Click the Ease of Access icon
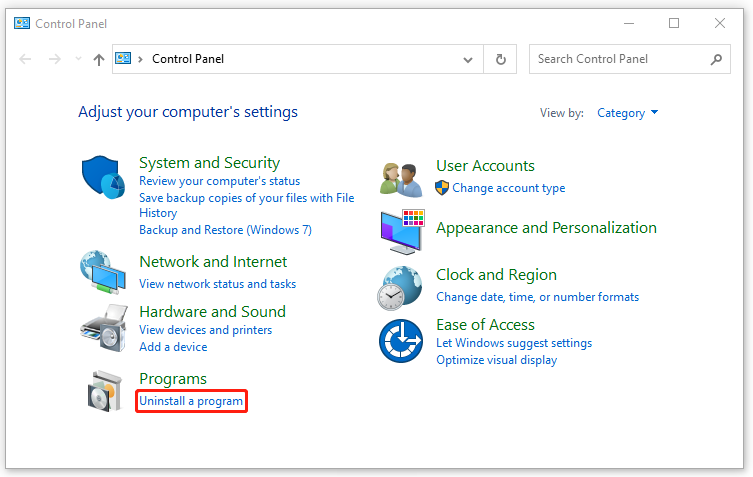 [401, 341]
